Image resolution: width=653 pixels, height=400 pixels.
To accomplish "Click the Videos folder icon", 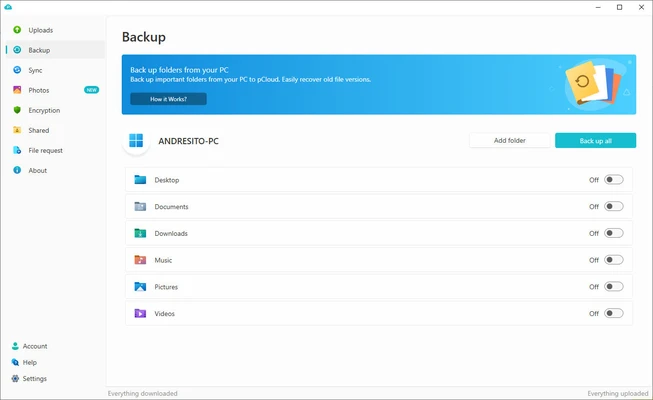I will [140, 313].
